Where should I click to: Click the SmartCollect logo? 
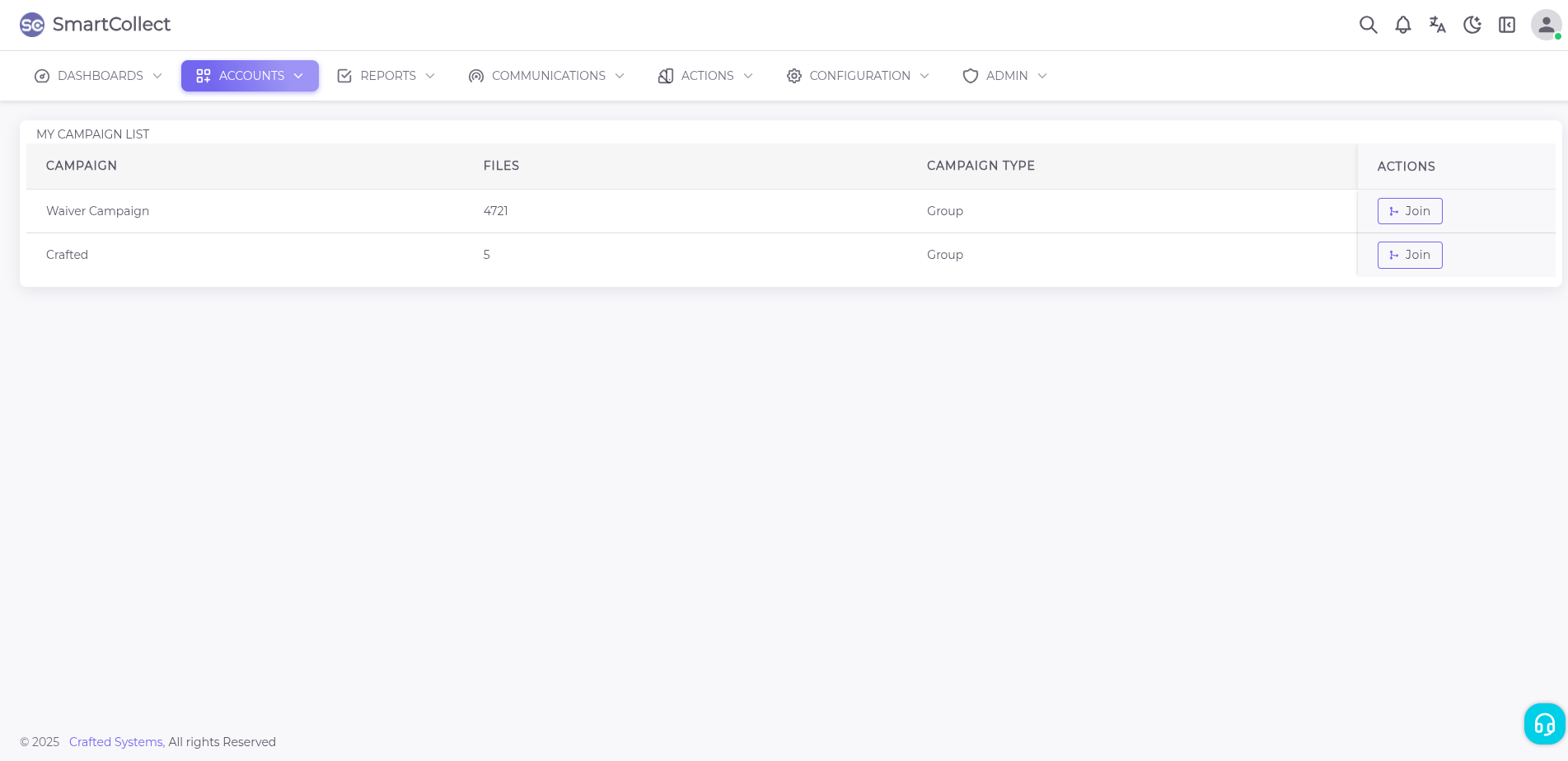coord(95,25)
